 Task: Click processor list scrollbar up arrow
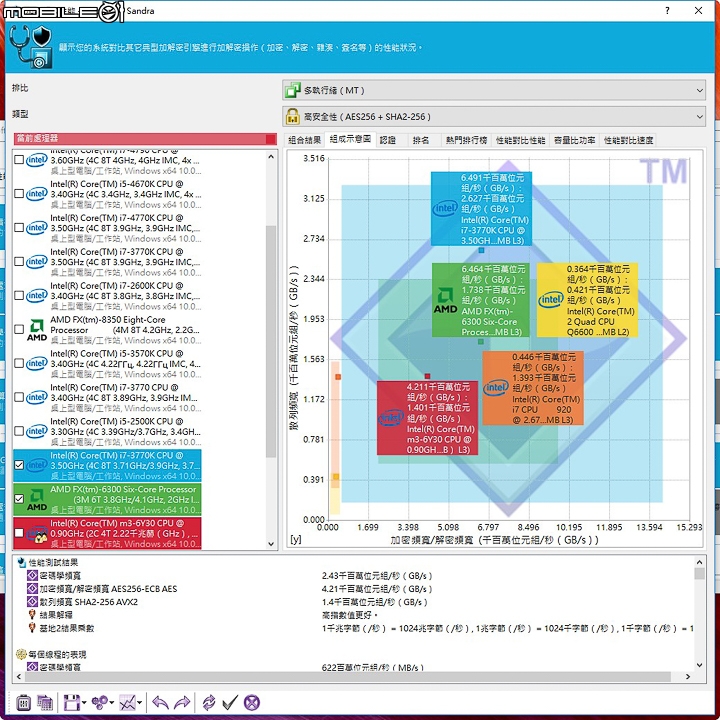coord(271,157)
